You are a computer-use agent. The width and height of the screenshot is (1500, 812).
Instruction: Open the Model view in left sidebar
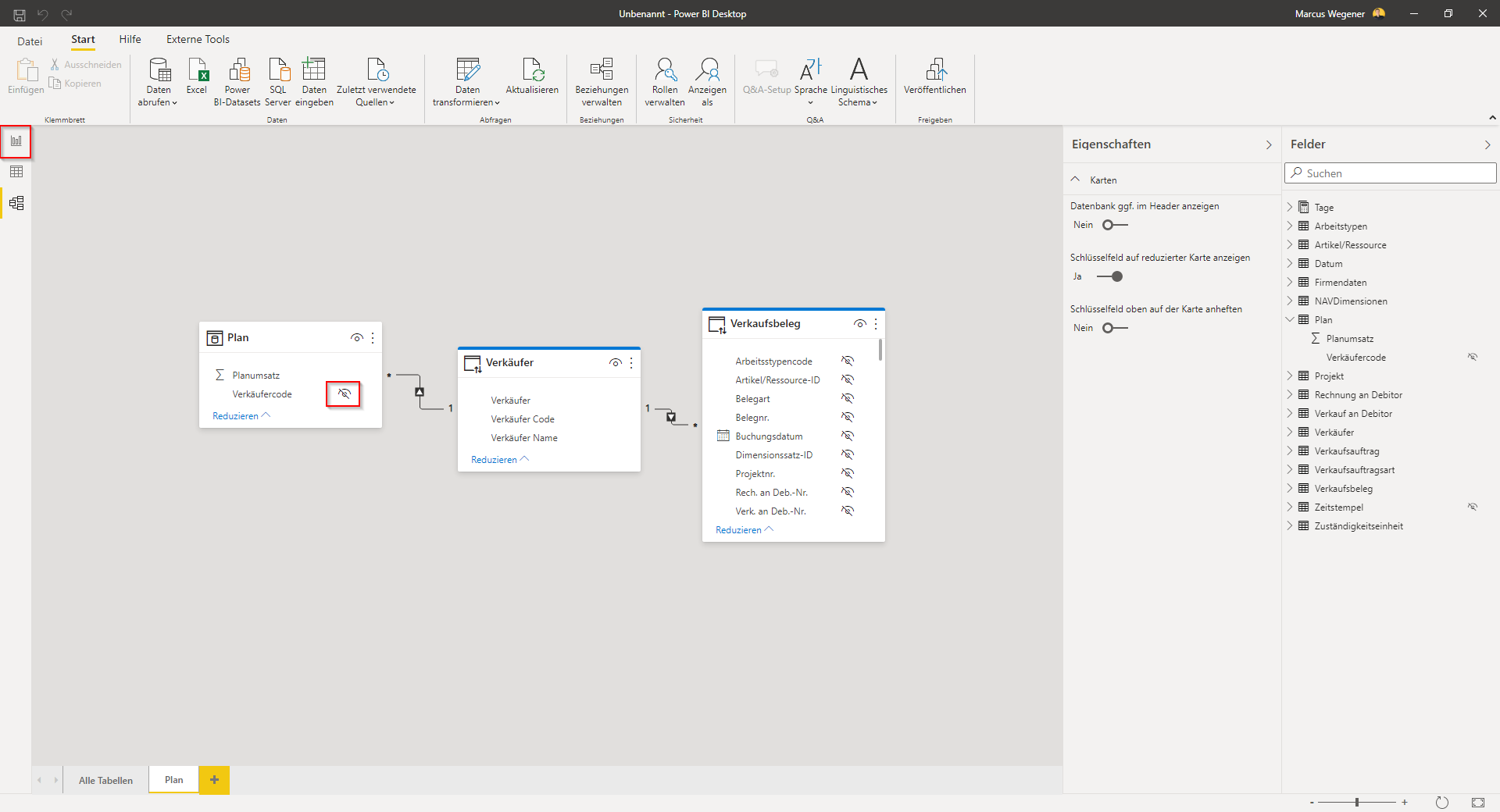16,203
